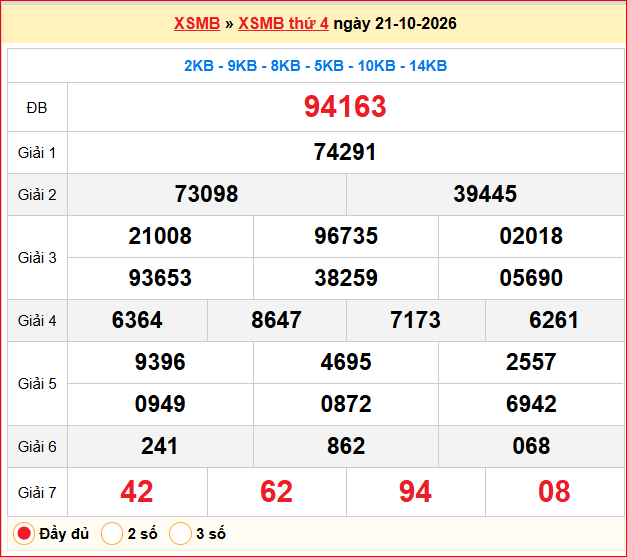Click the Giải 3 number 05690

tap(531, 278)
